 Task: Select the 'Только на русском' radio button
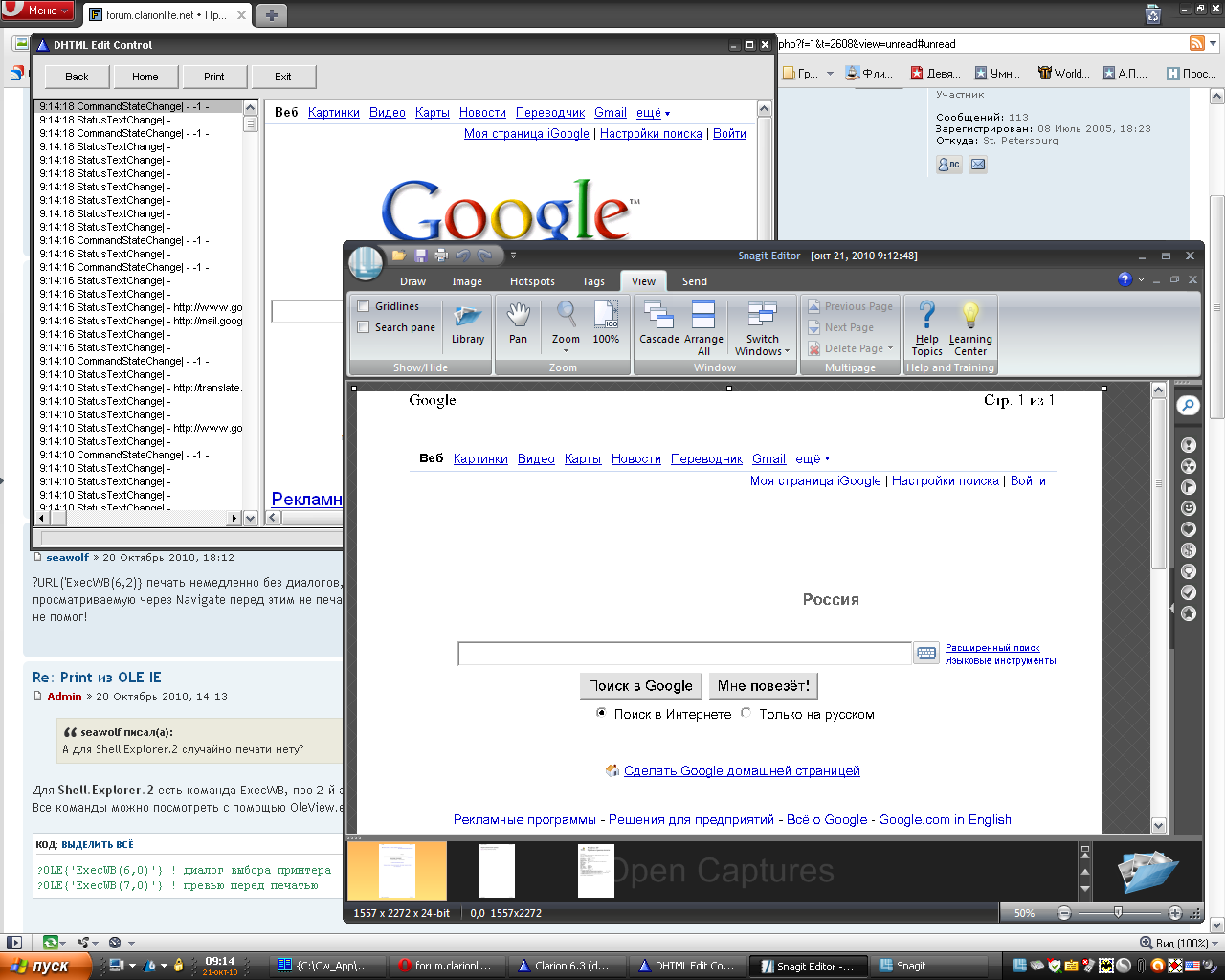pyautogui.click(x=746, y=713)
